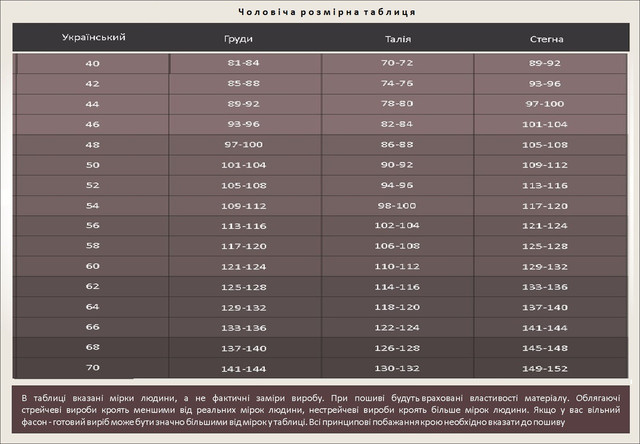Click size "58" in the Український column
Image resolution: width=640 pixels, height=444 pixels.
pos(93,246)
